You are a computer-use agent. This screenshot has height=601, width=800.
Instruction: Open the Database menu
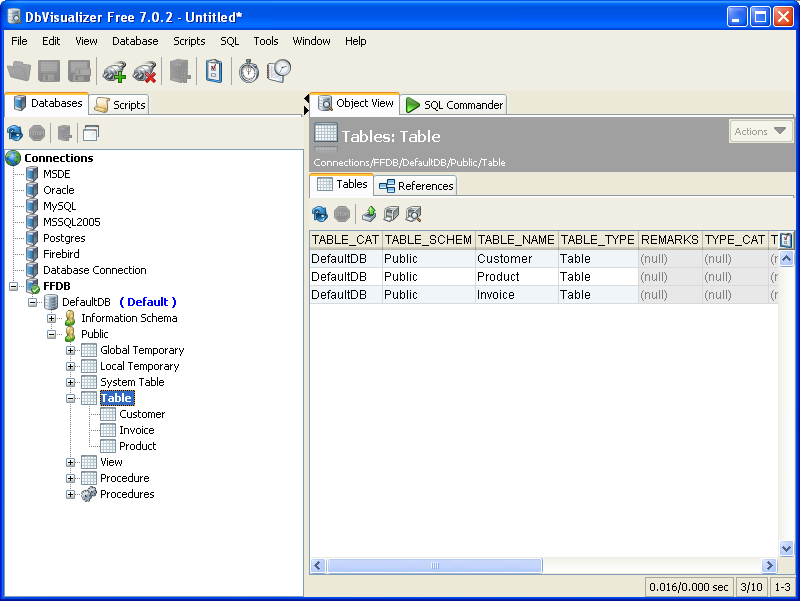(x=135, y=41)
